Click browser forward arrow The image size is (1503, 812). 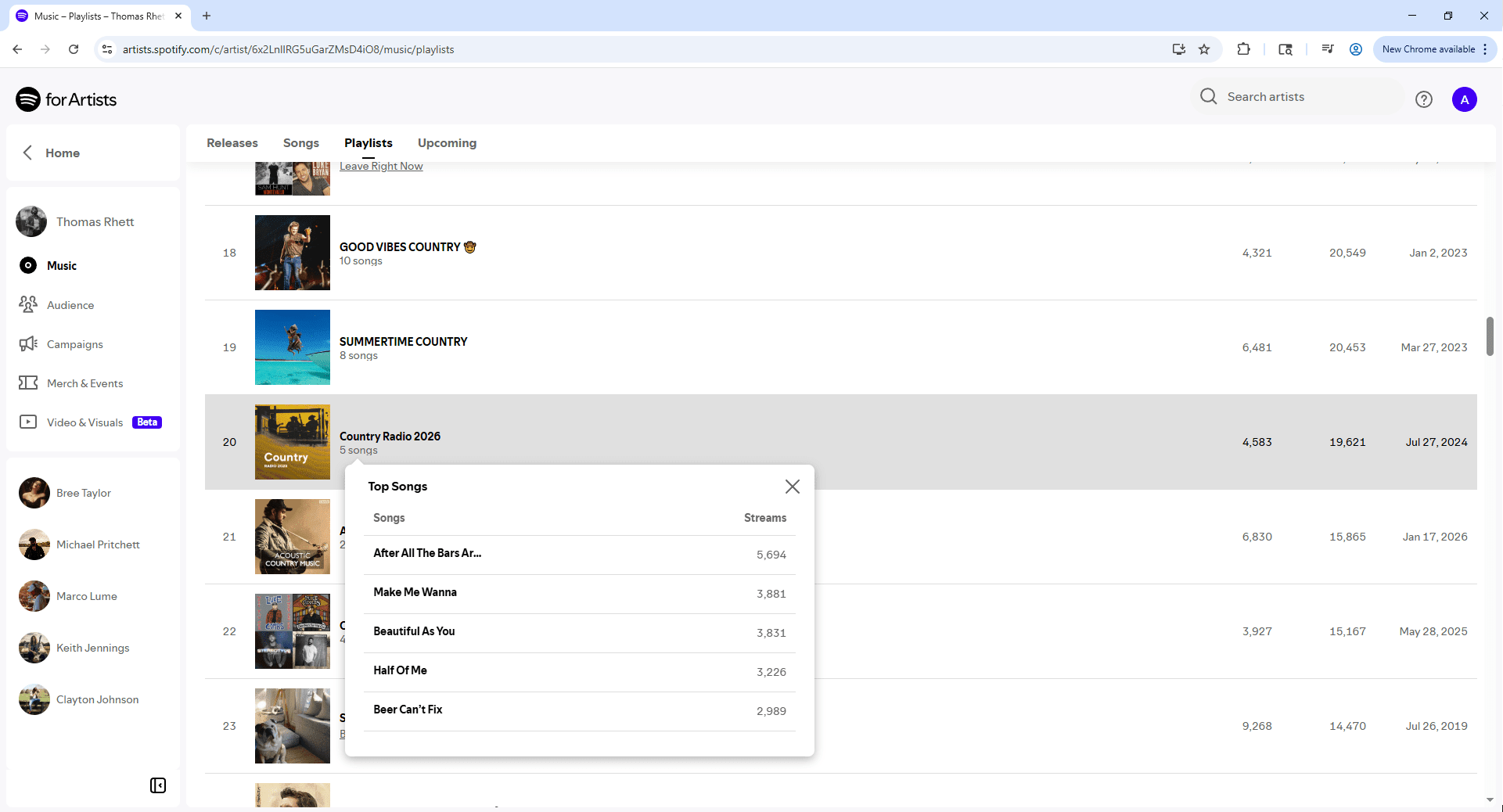click(x=45, y=49)
